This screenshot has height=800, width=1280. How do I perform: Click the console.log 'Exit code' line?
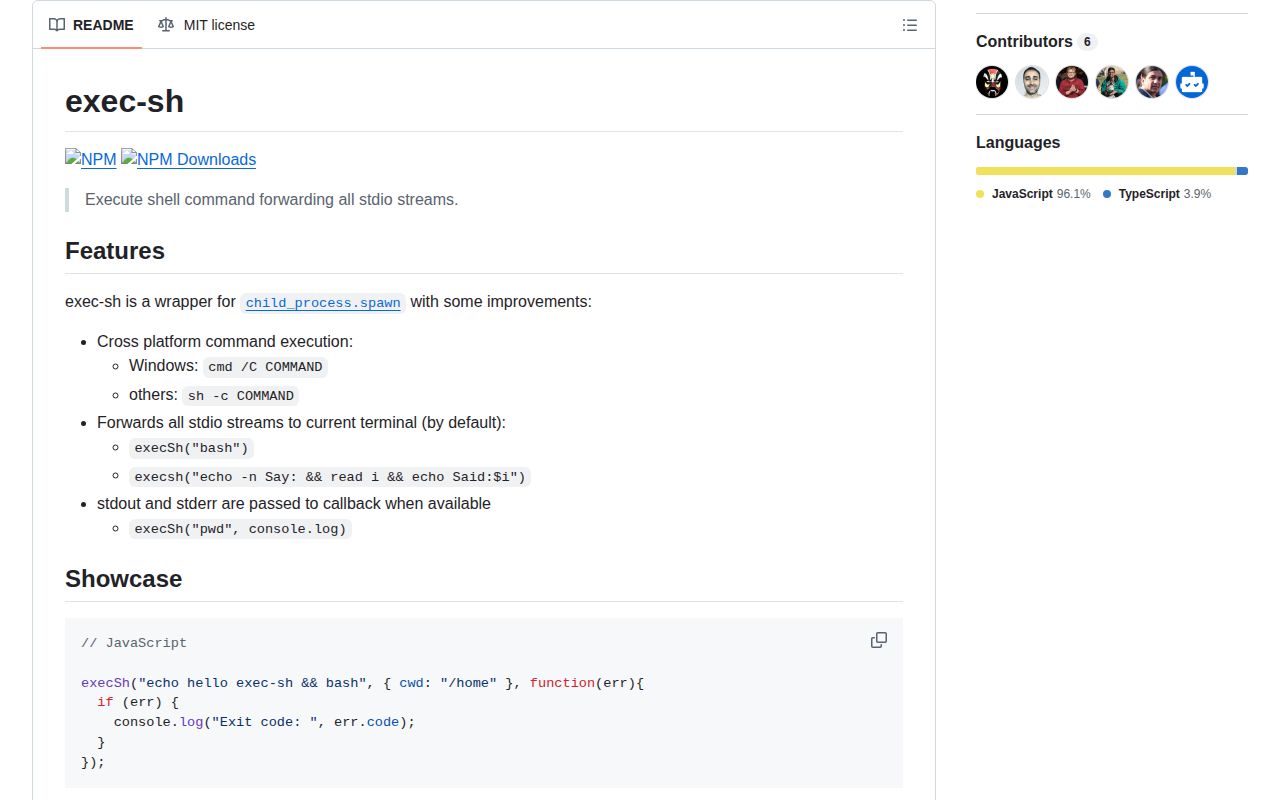pos(264,721)
